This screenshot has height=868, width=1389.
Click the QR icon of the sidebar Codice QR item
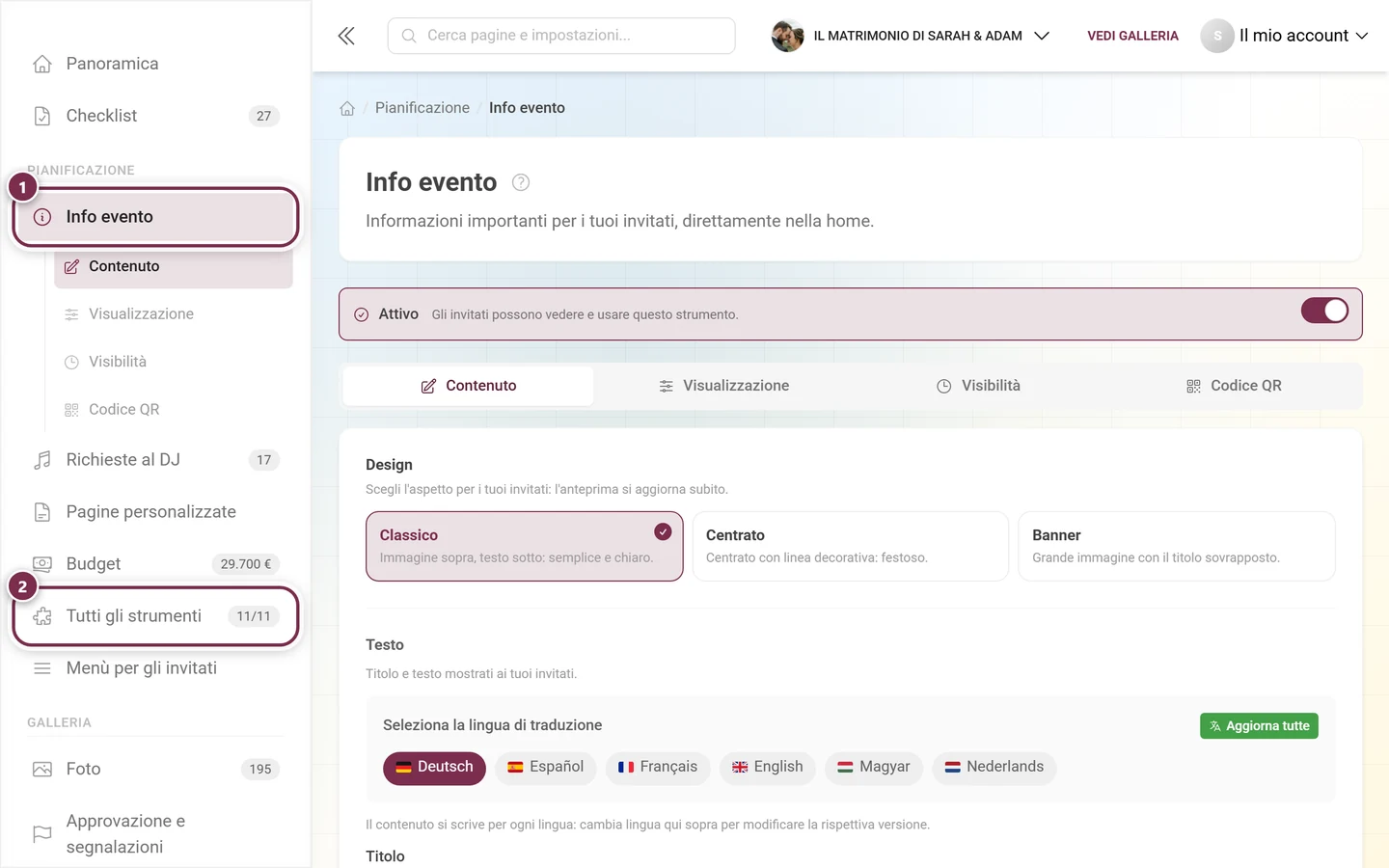[x=71, y=410]
